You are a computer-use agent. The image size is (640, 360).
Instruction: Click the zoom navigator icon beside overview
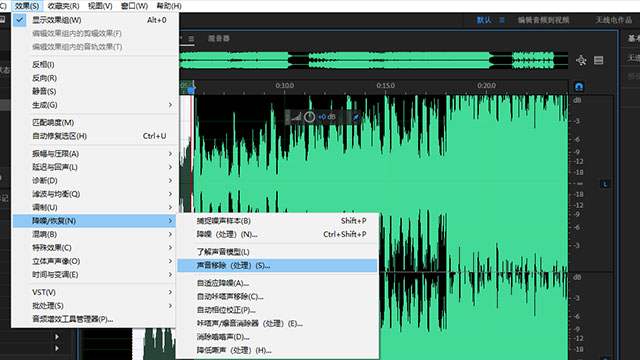(581, 60)
